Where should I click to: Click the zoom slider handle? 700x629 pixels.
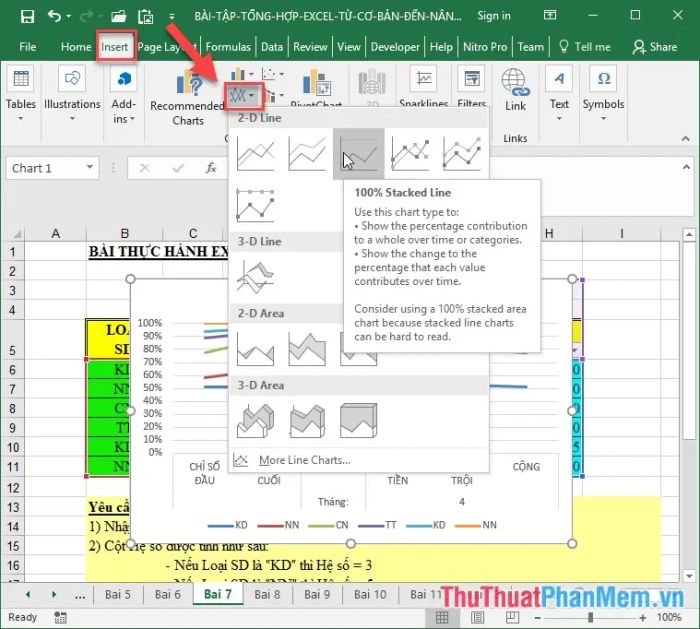point(590,617)
